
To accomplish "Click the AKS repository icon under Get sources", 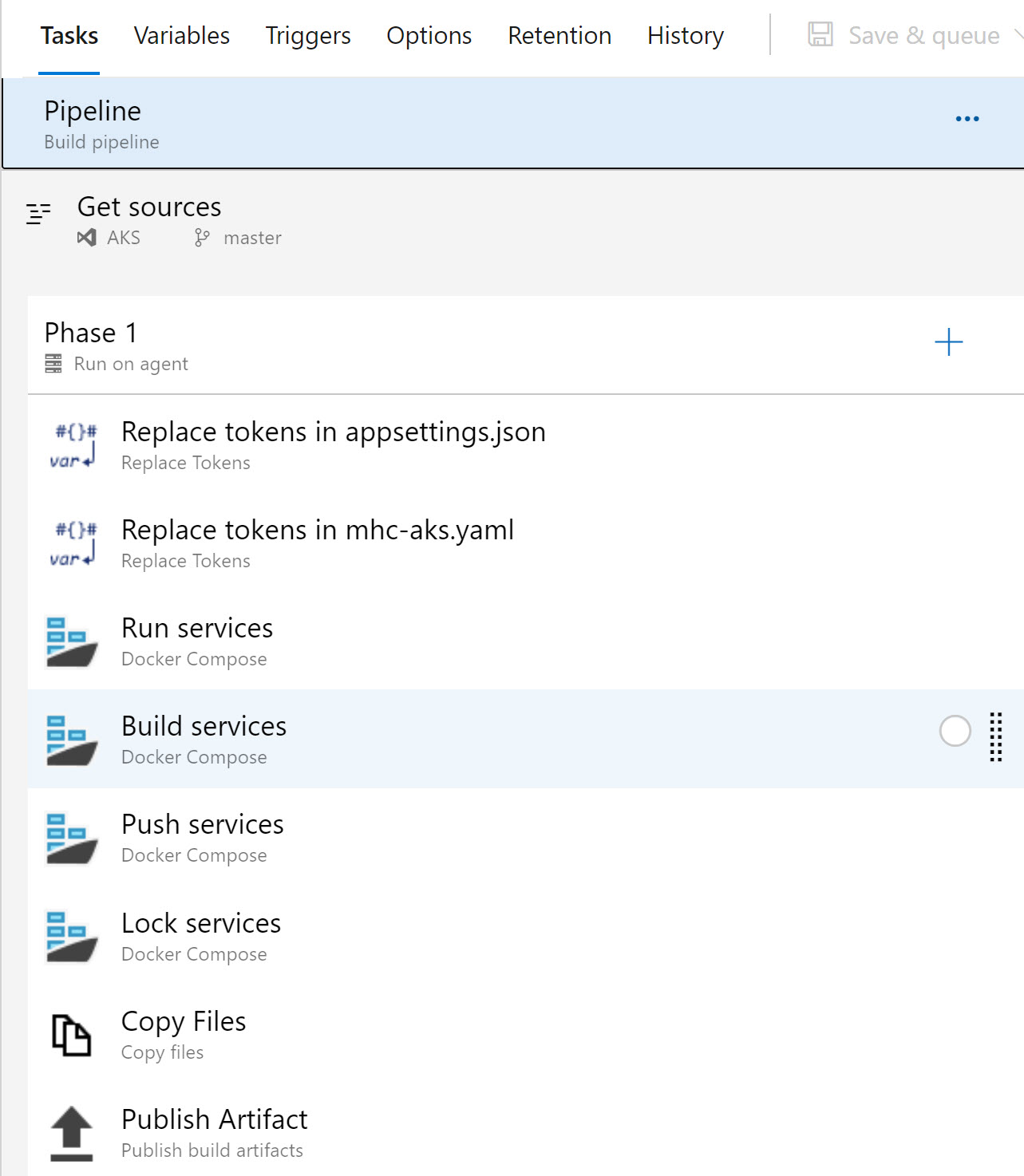I will click(88, 237).
